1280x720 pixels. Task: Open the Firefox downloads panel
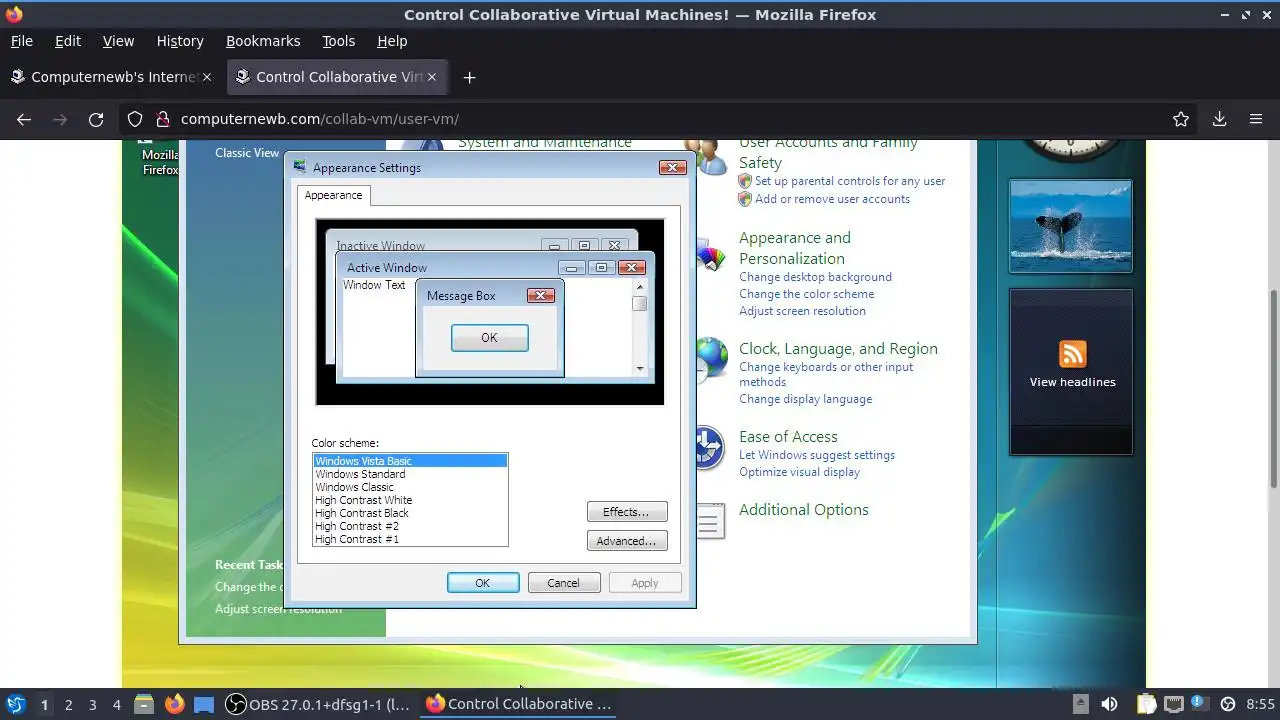[x=1219, y=119]
